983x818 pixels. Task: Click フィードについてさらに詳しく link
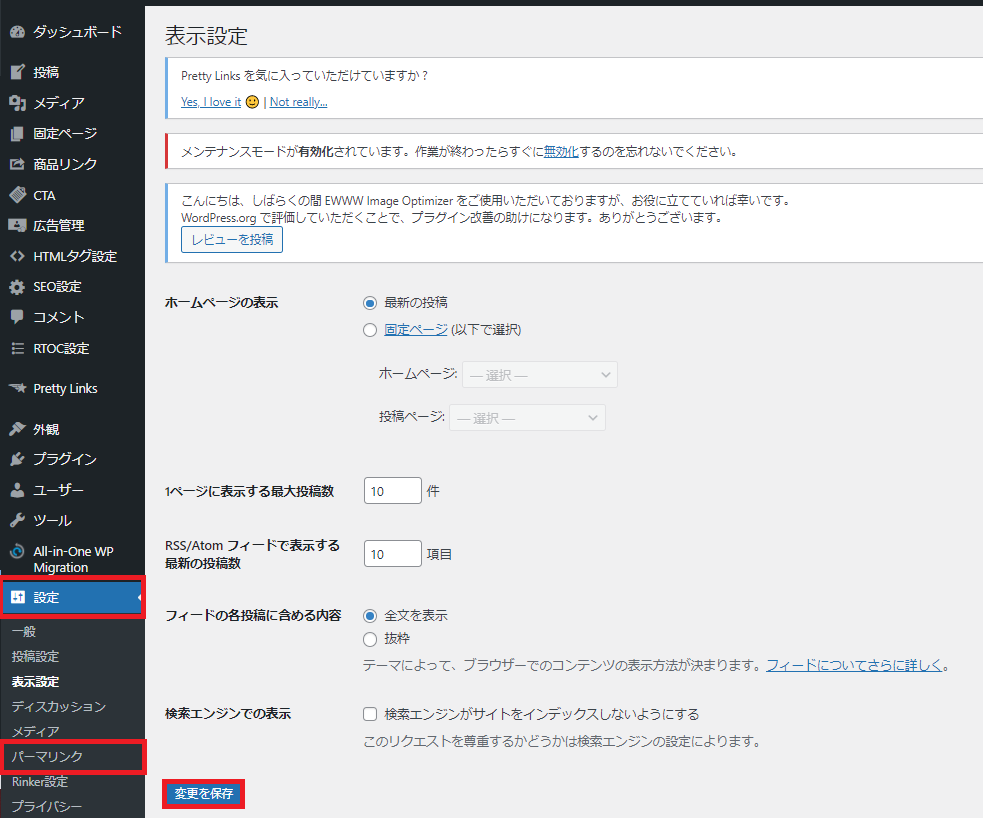[x=854, y=665]
